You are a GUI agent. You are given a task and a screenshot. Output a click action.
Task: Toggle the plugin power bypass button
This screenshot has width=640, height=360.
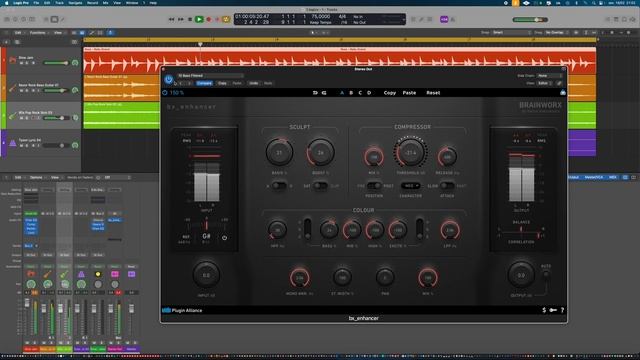(169, 80)
